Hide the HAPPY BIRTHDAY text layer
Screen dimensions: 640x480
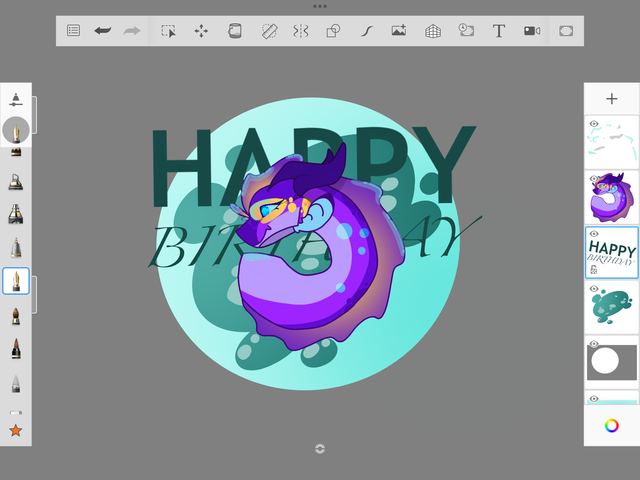coord(594,234)
